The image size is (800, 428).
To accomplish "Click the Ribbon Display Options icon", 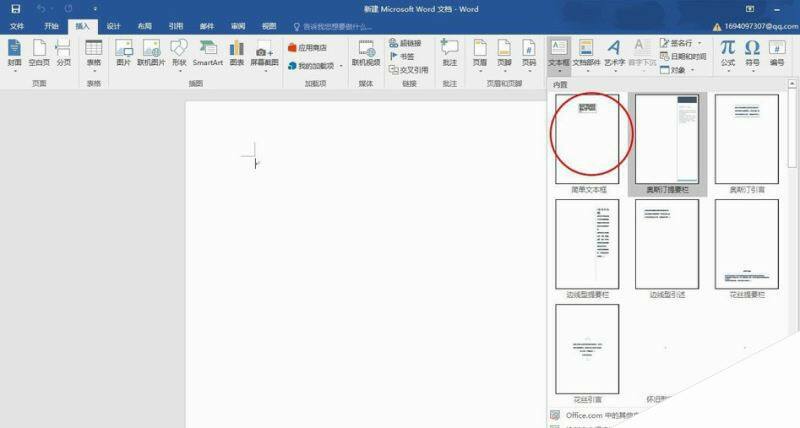I will [x=749, y=9].
